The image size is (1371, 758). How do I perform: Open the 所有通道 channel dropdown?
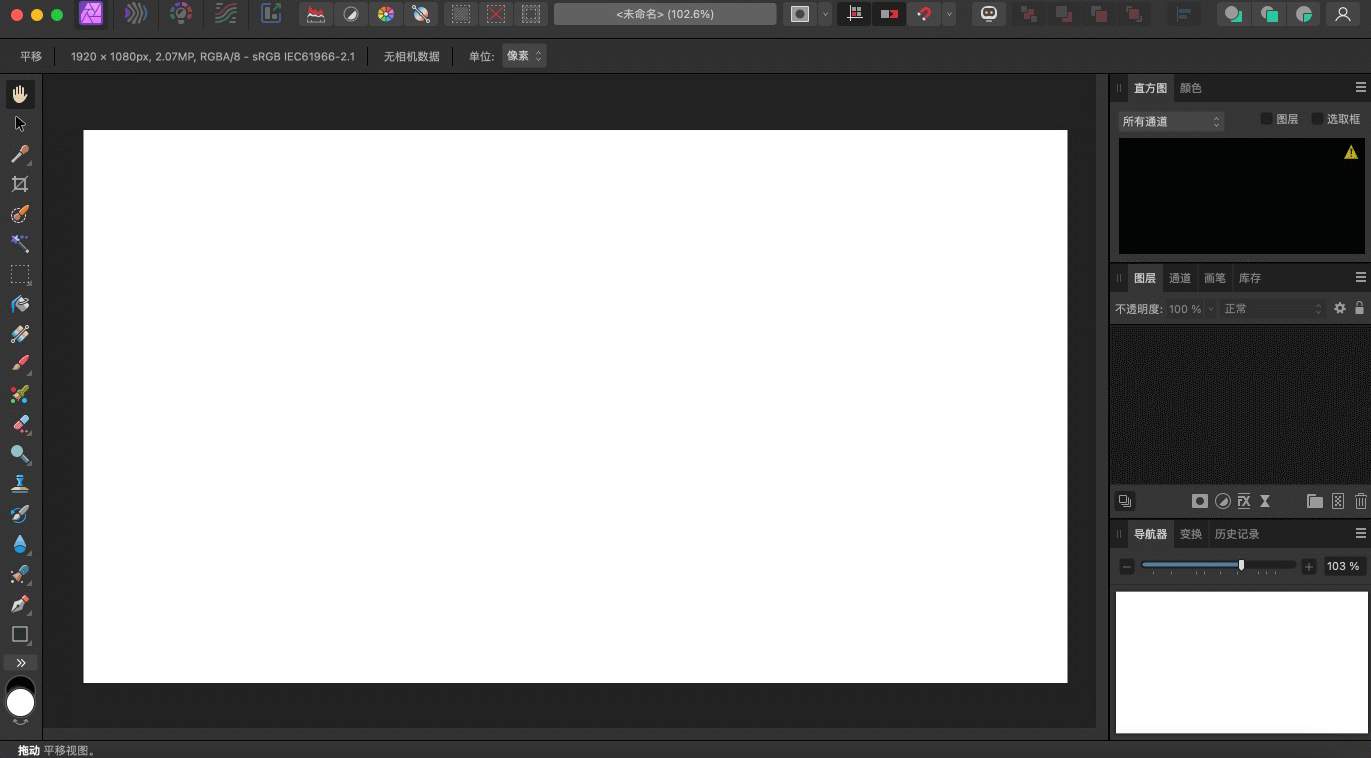[x=1171, y=121]
